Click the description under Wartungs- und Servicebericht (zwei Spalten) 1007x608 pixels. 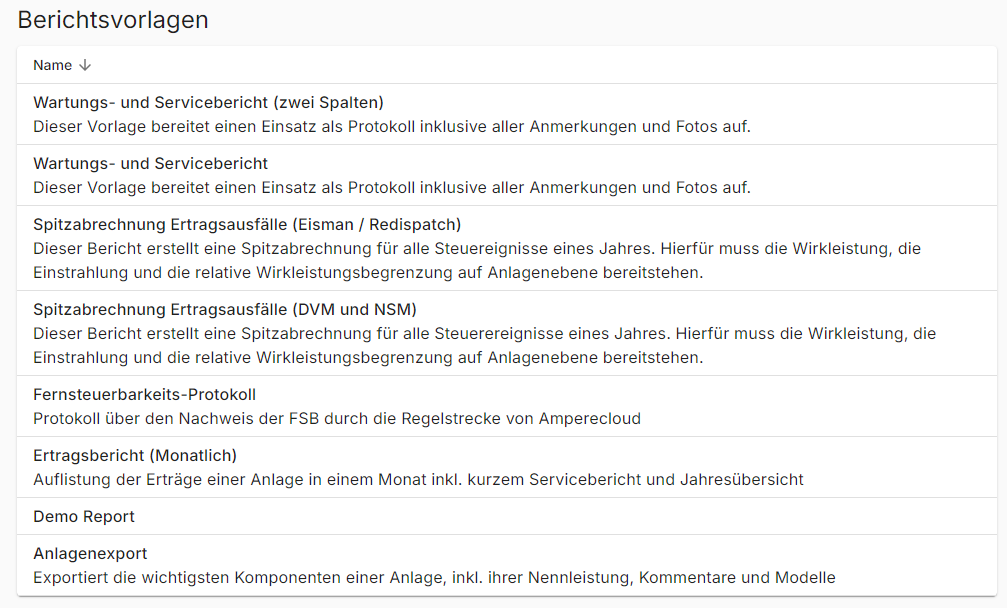click(391, 126)
